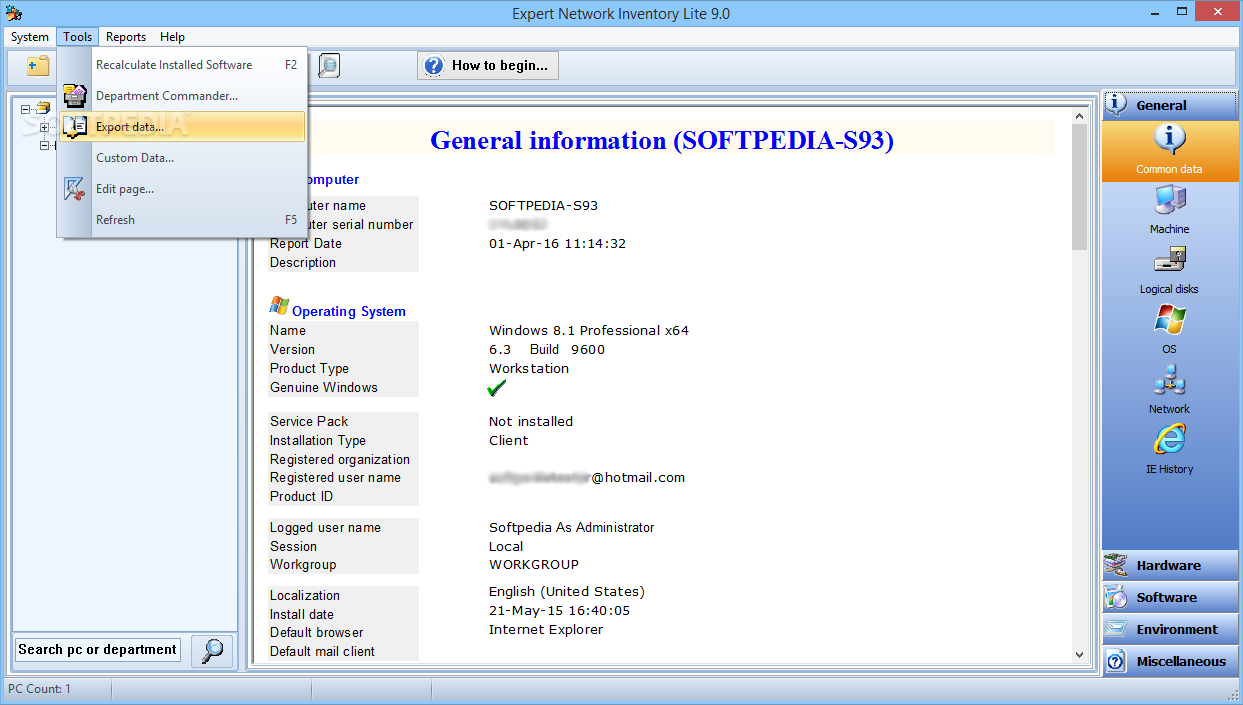1243x705 pixels.
Task: Open the Help menu
Action: pyautogui.click(x=172, y=37)
